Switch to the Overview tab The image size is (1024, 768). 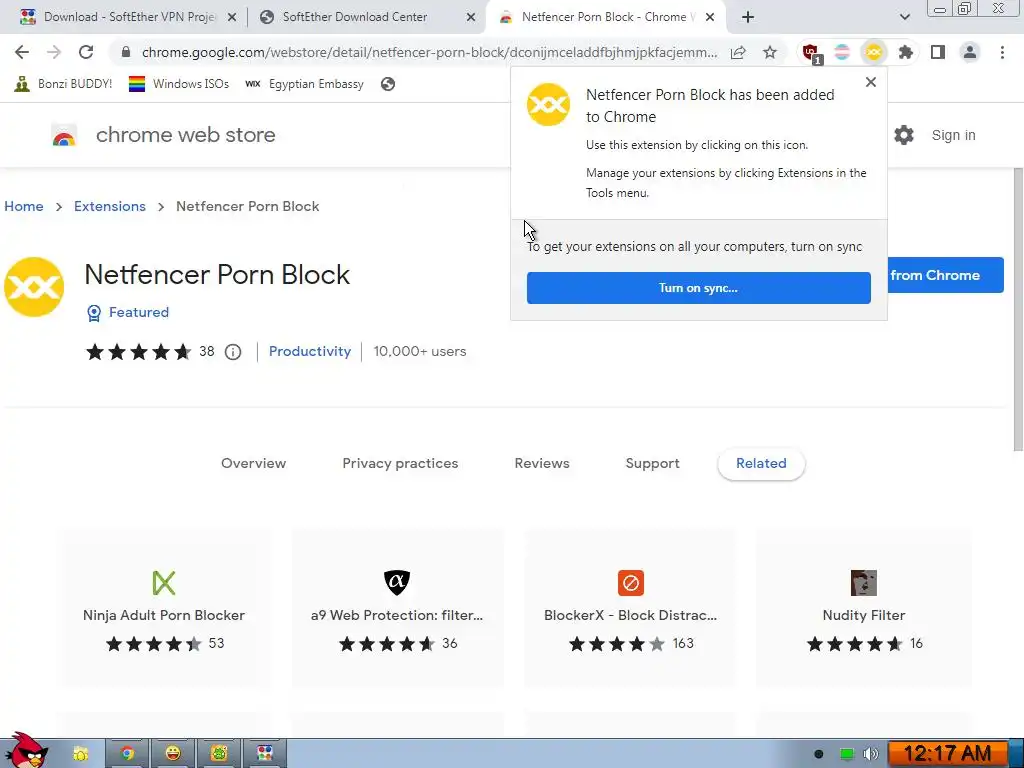(253, 464)
